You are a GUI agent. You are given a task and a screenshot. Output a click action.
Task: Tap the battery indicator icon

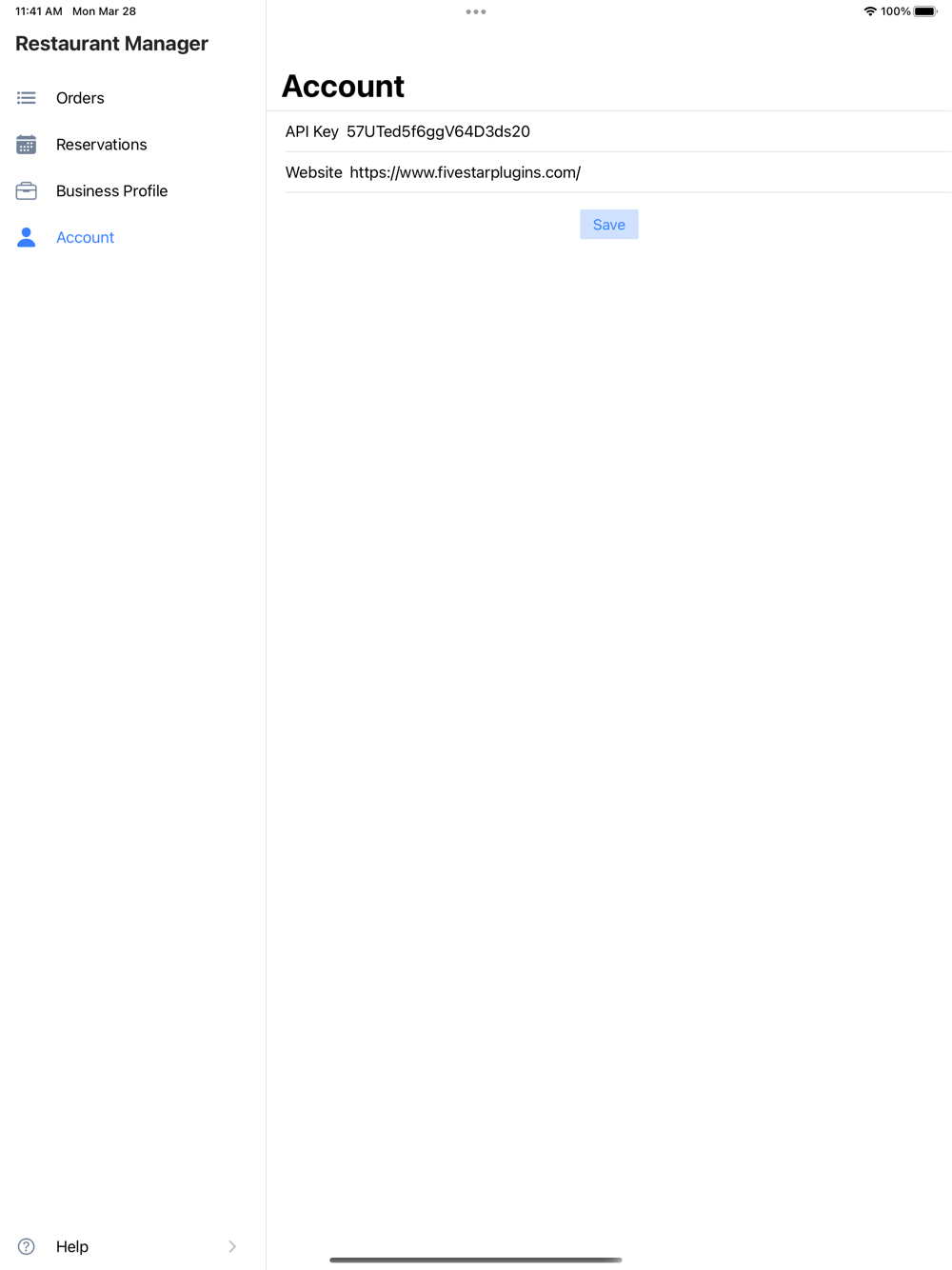pyautogui.click(x=925, y=11)
